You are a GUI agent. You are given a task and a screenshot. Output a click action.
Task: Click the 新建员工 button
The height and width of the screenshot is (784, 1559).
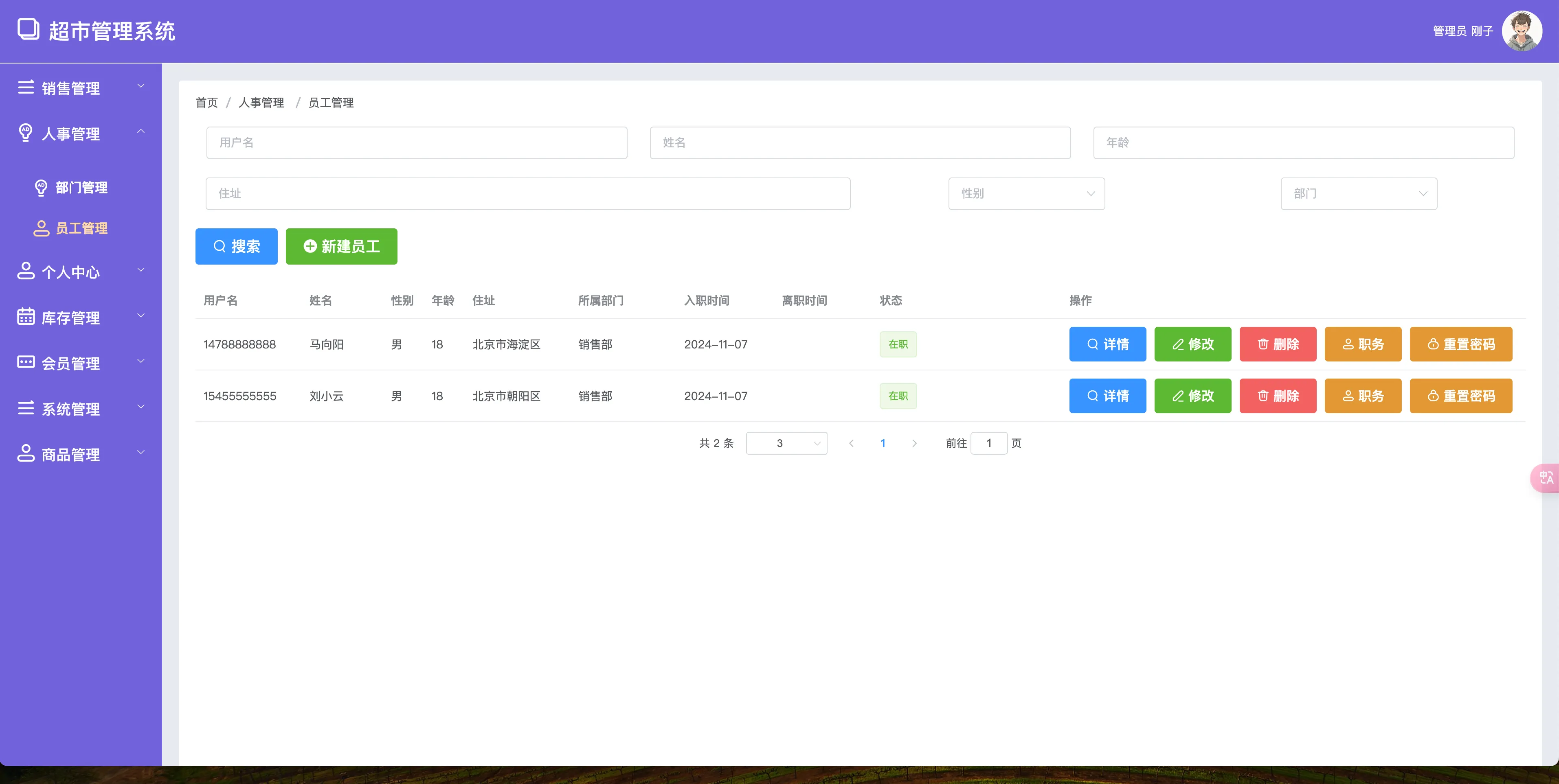point(341,246)
